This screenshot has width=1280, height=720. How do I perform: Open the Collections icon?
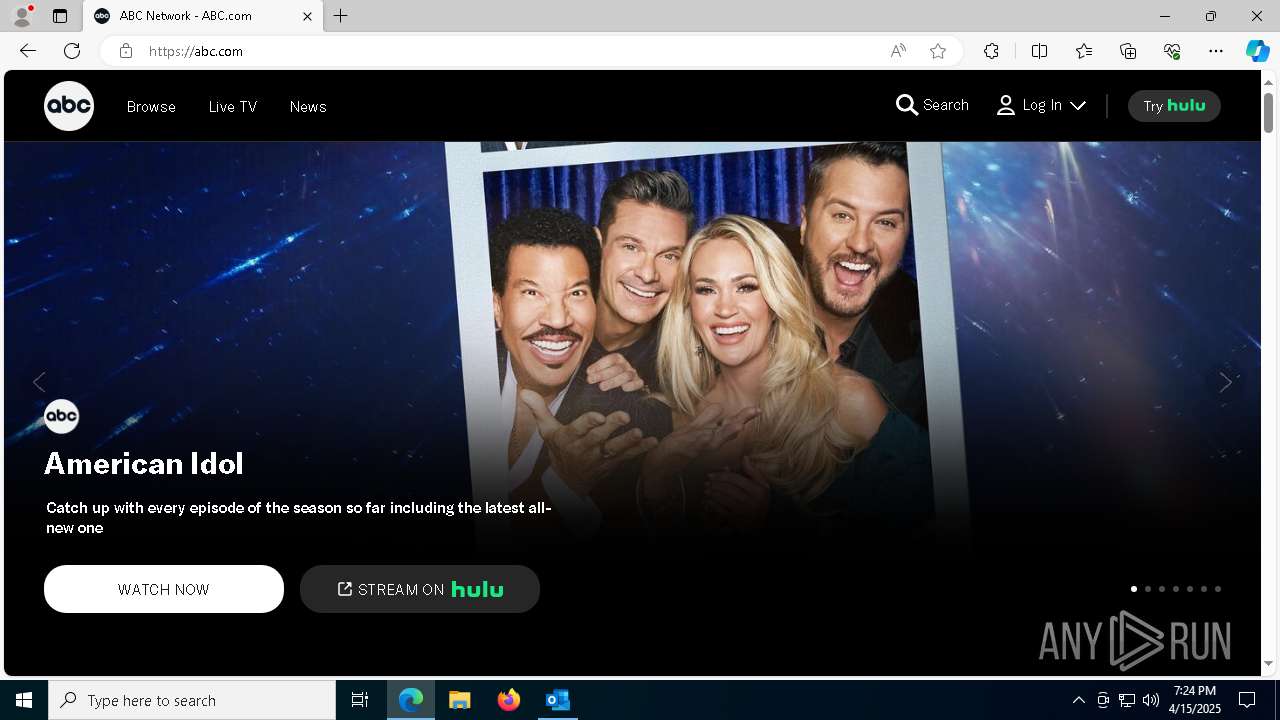coord(1128,51)
